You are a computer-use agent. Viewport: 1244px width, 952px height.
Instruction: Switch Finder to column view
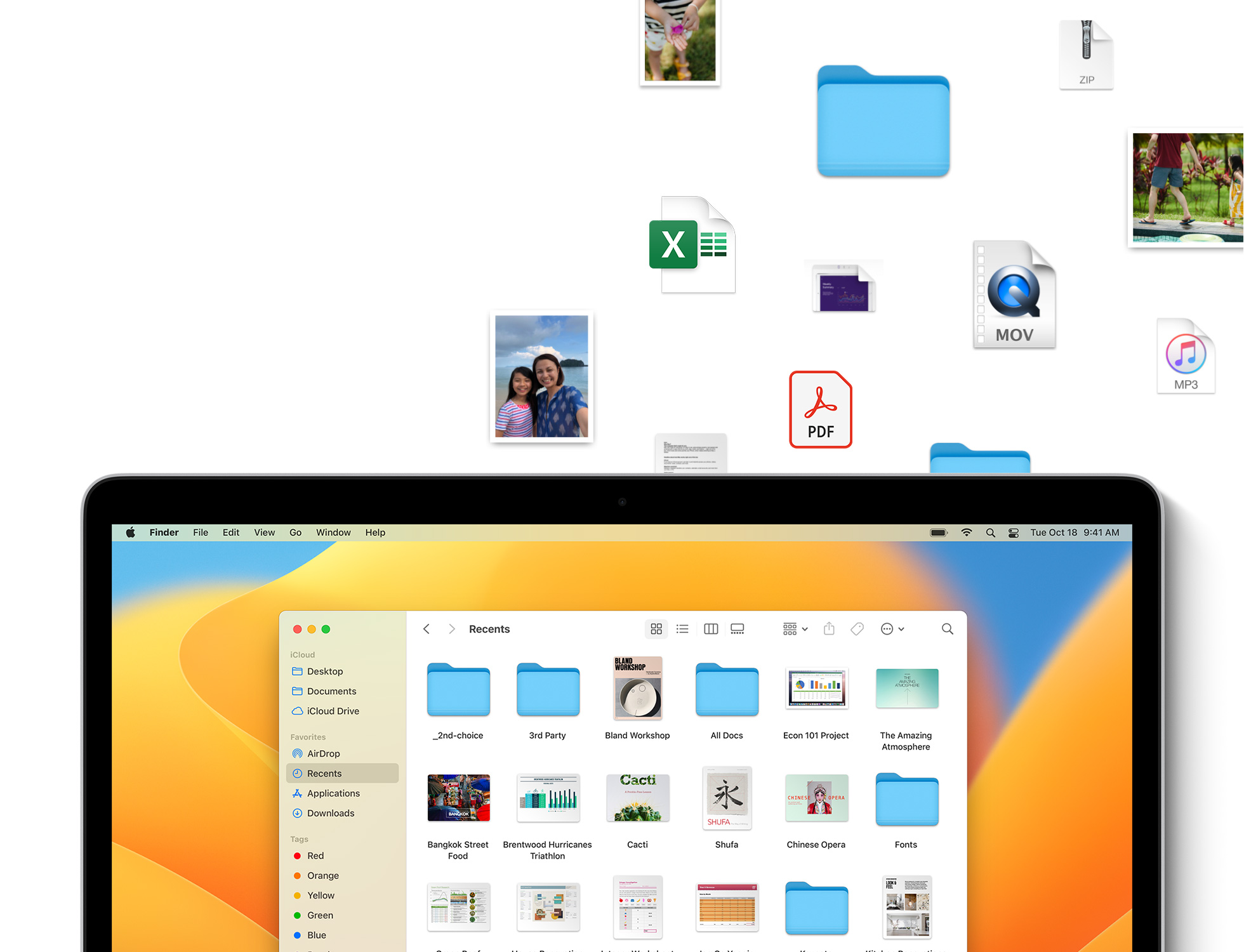[711, 629]
